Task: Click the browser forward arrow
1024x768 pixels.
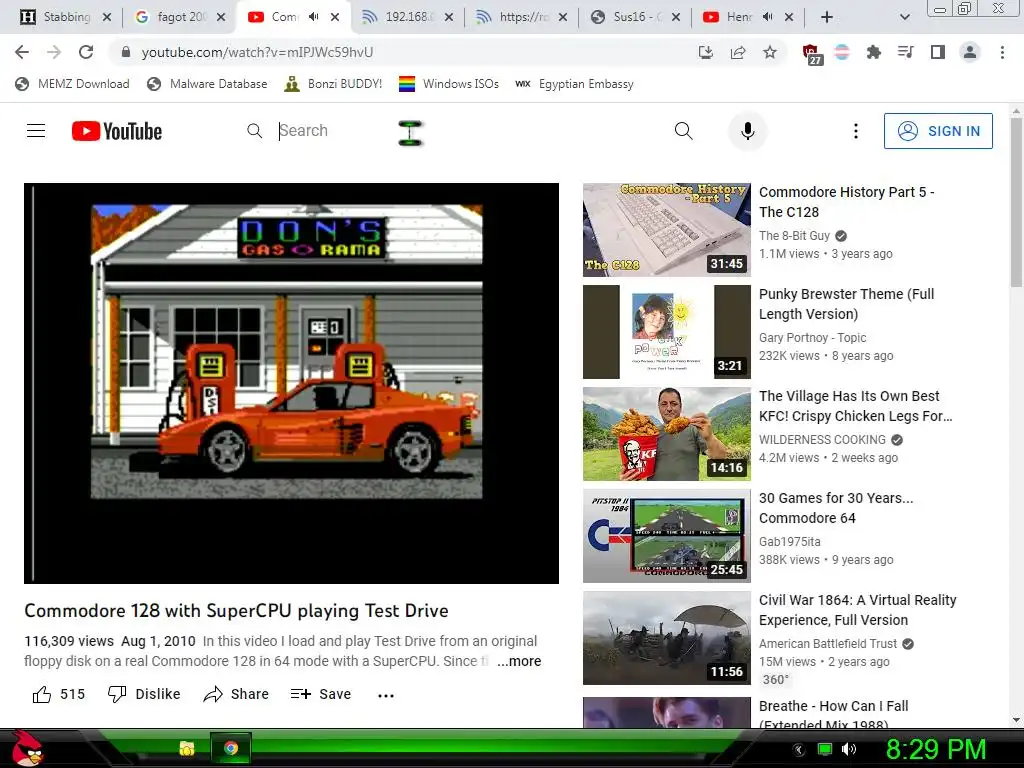Action: click(x=54, y=52)
